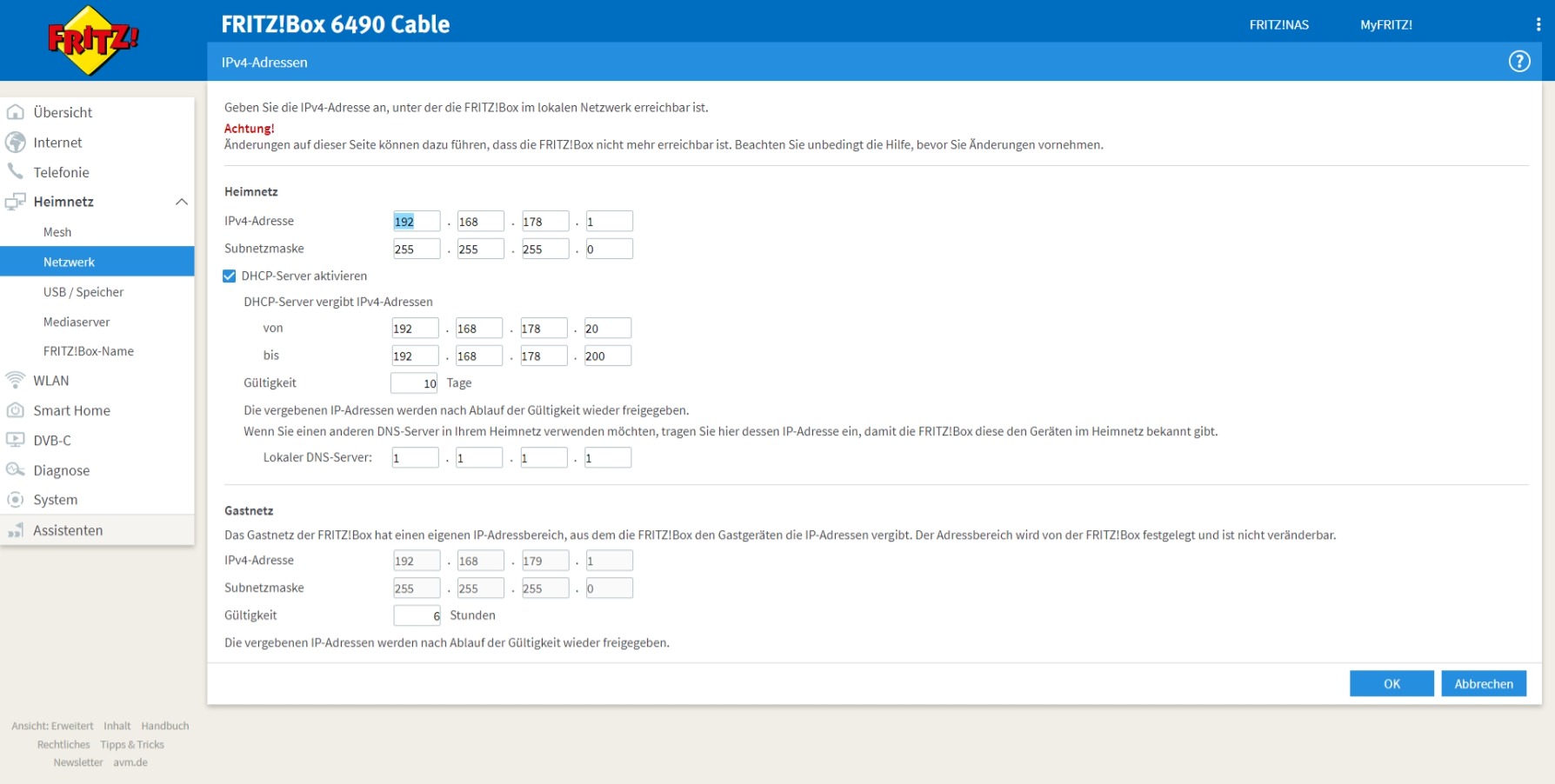Click the Übersicht house icon
Image resolution: width=1555 pixels, height=784 pixels.
15,112
